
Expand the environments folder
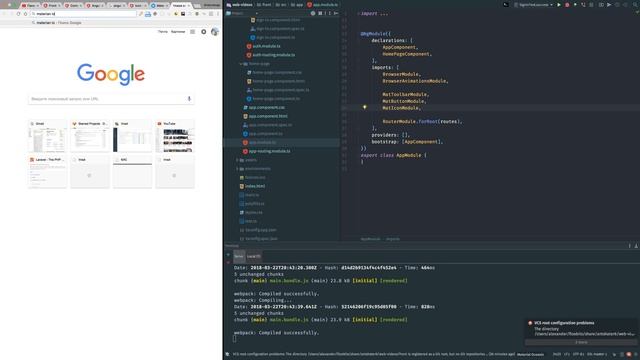coord(237,169)
